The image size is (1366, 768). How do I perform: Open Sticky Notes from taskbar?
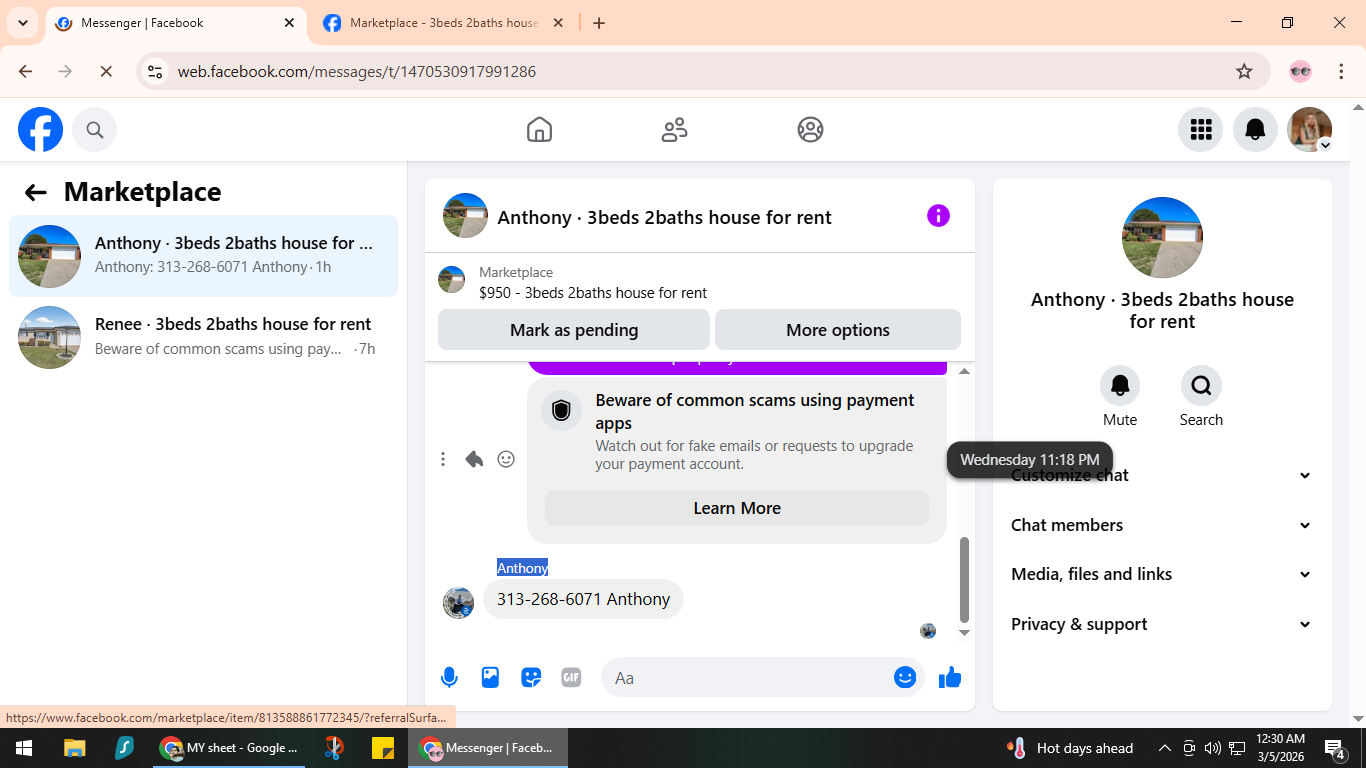(383, 748)
